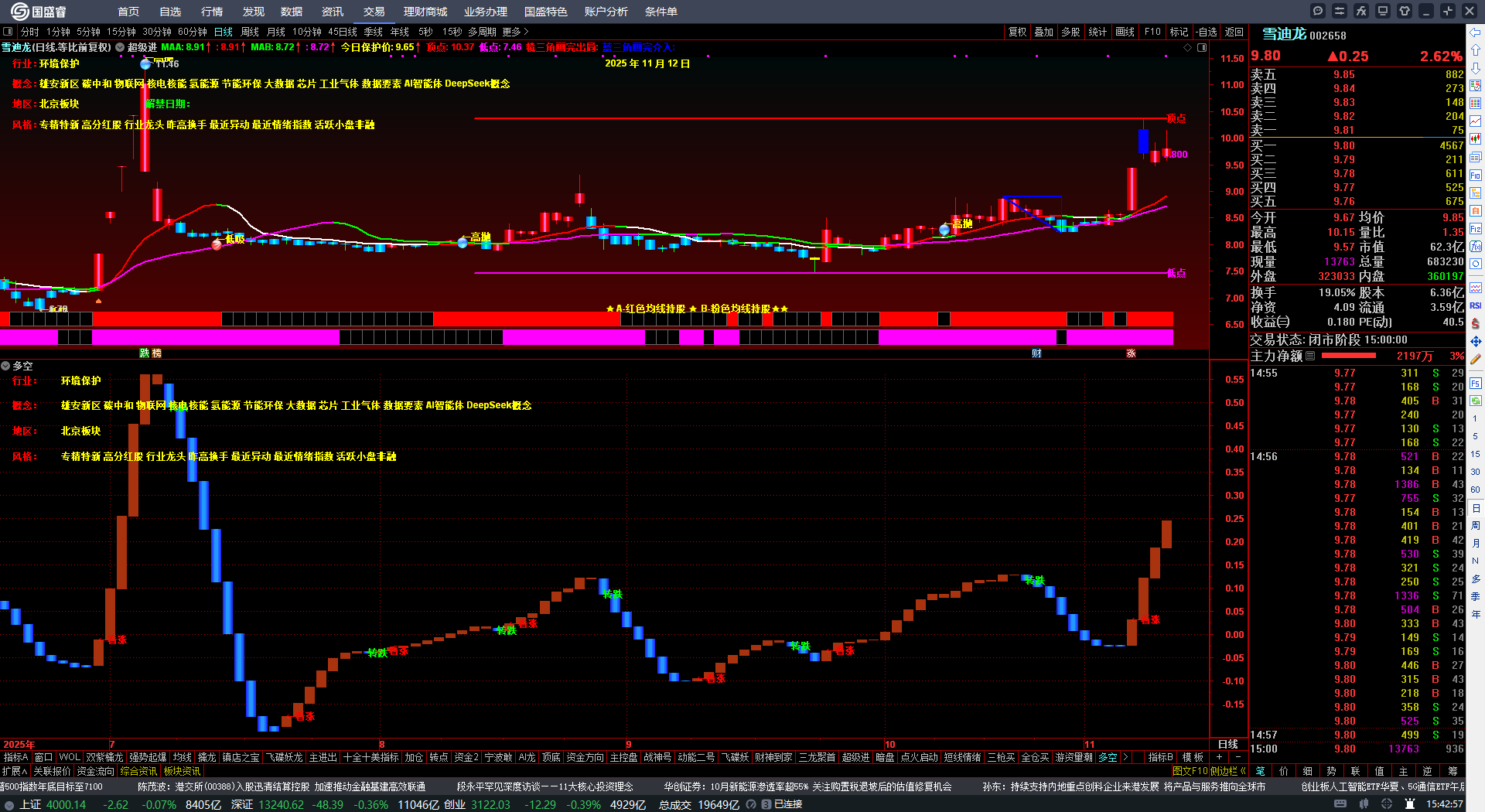Open the 模板 template menu

1193,757
